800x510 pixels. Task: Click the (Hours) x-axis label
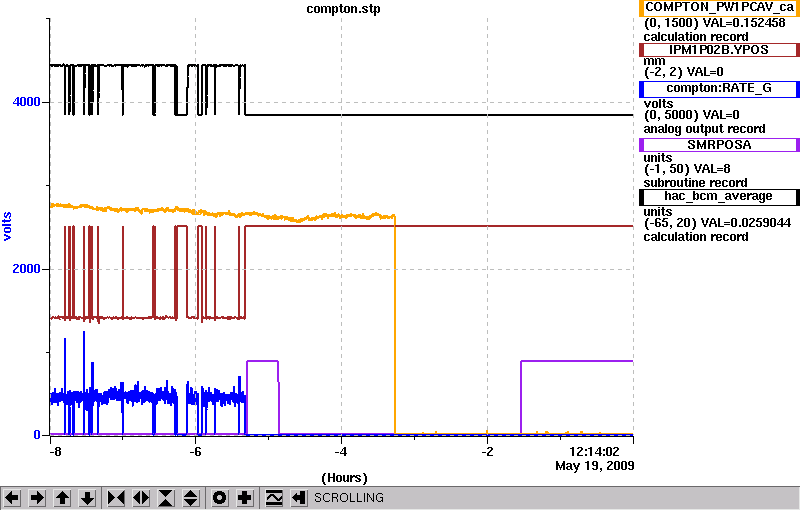point(344,478)
